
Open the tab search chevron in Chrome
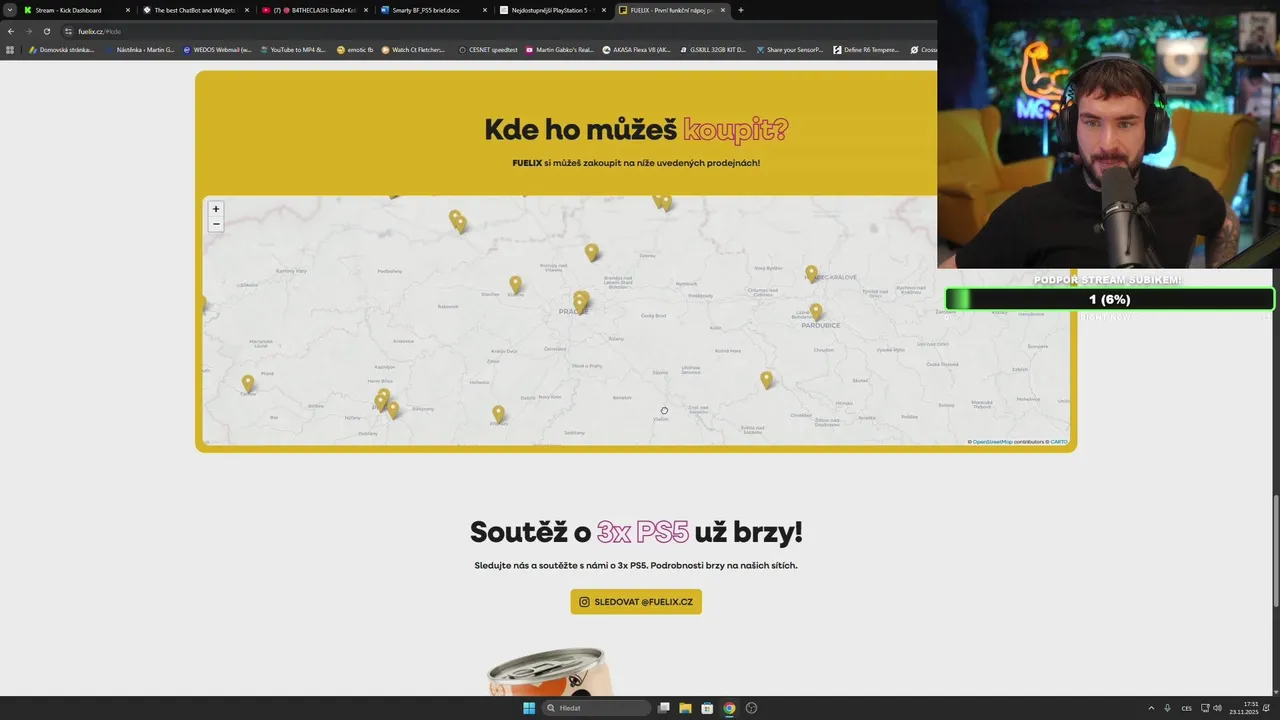[10, 10]
